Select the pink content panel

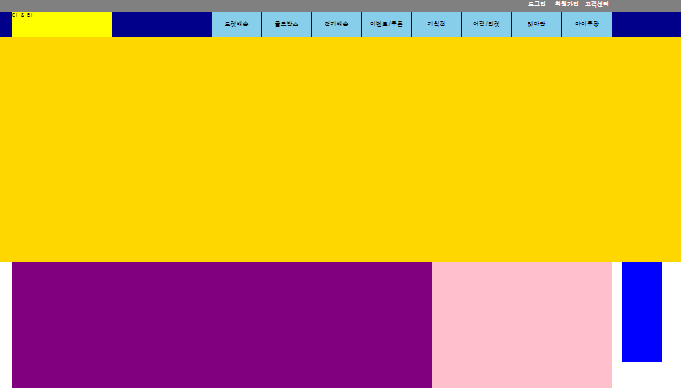click(522, 325)
